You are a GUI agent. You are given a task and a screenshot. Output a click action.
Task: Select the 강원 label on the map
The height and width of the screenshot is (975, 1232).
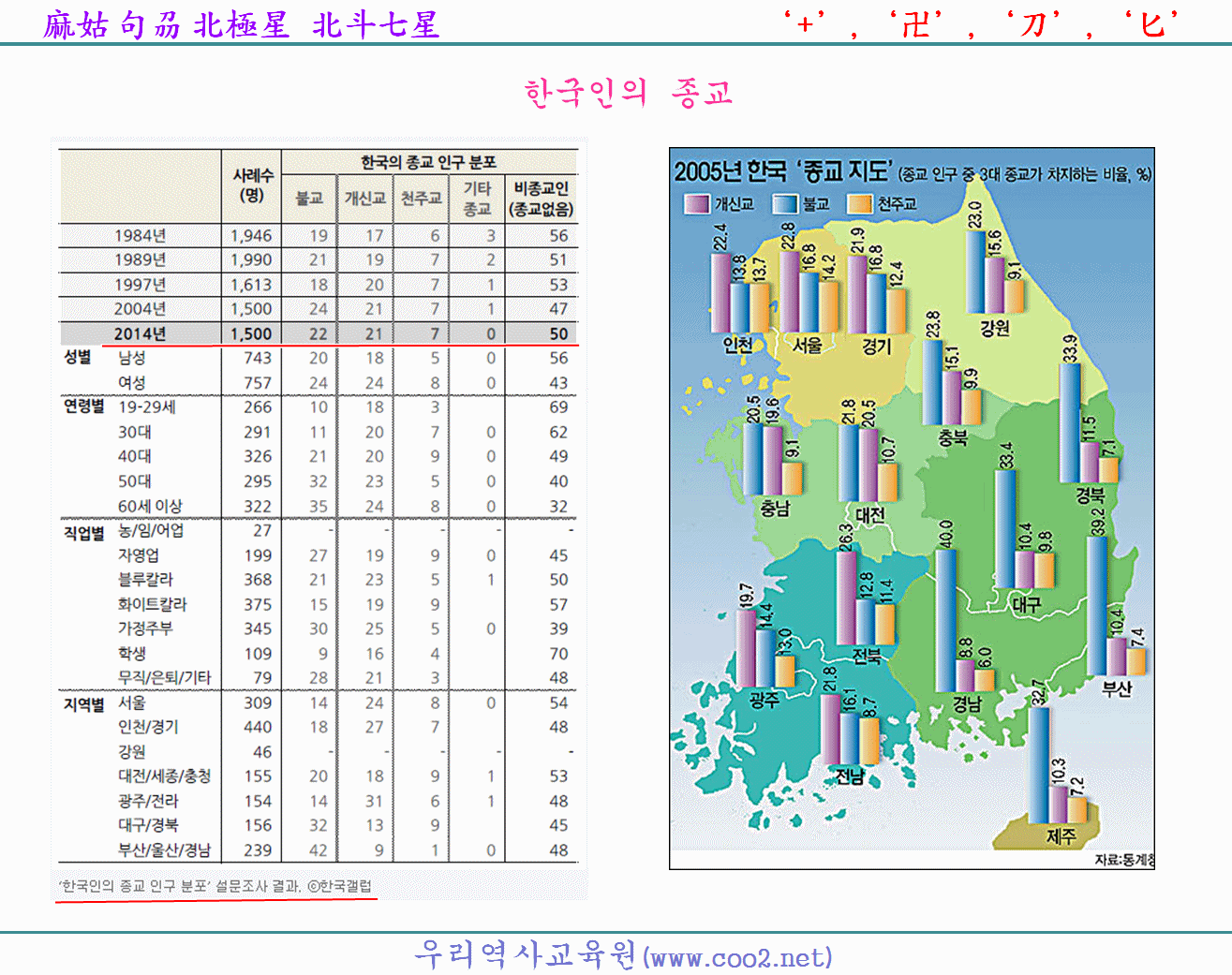[995, 328]
